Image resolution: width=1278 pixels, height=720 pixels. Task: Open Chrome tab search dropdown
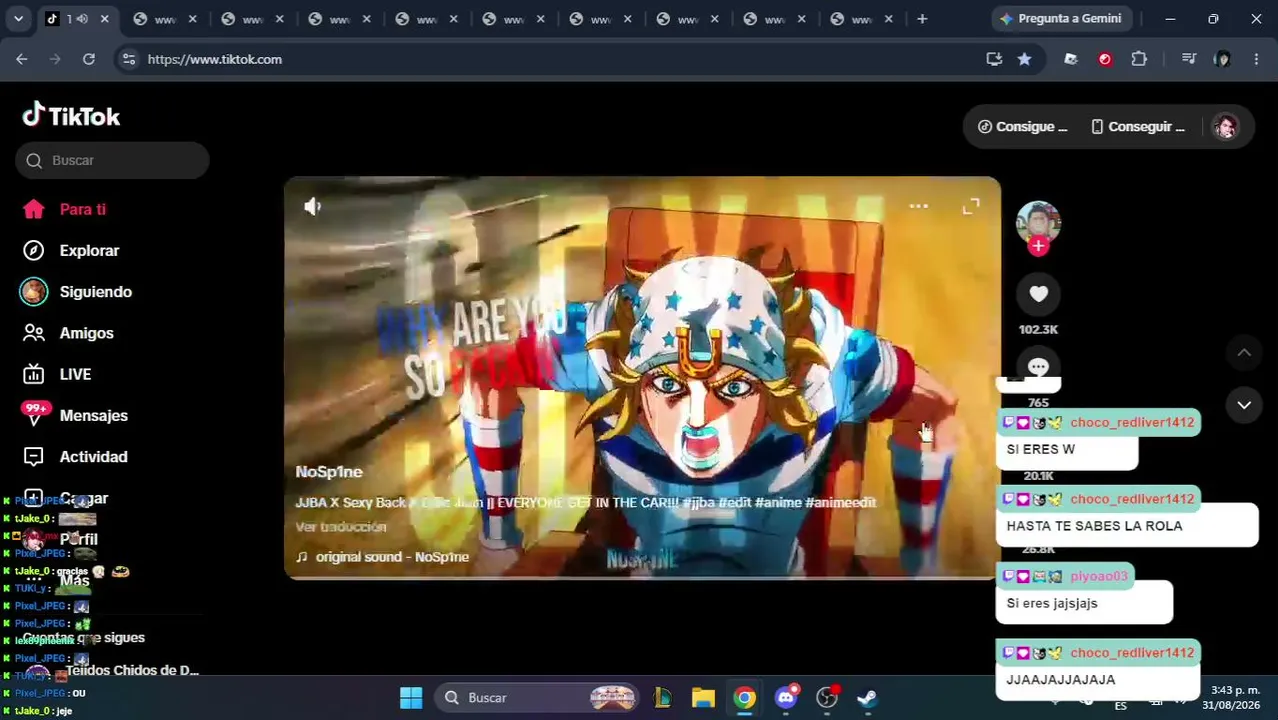[x=18, y=18]
